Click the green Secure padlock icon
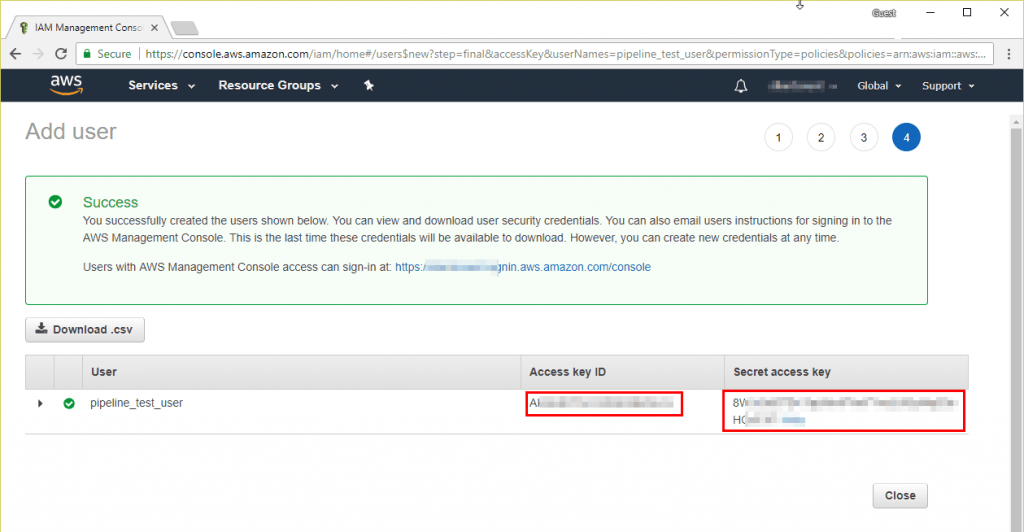Viewport: 1024px width, 532px height. point(88,53)
